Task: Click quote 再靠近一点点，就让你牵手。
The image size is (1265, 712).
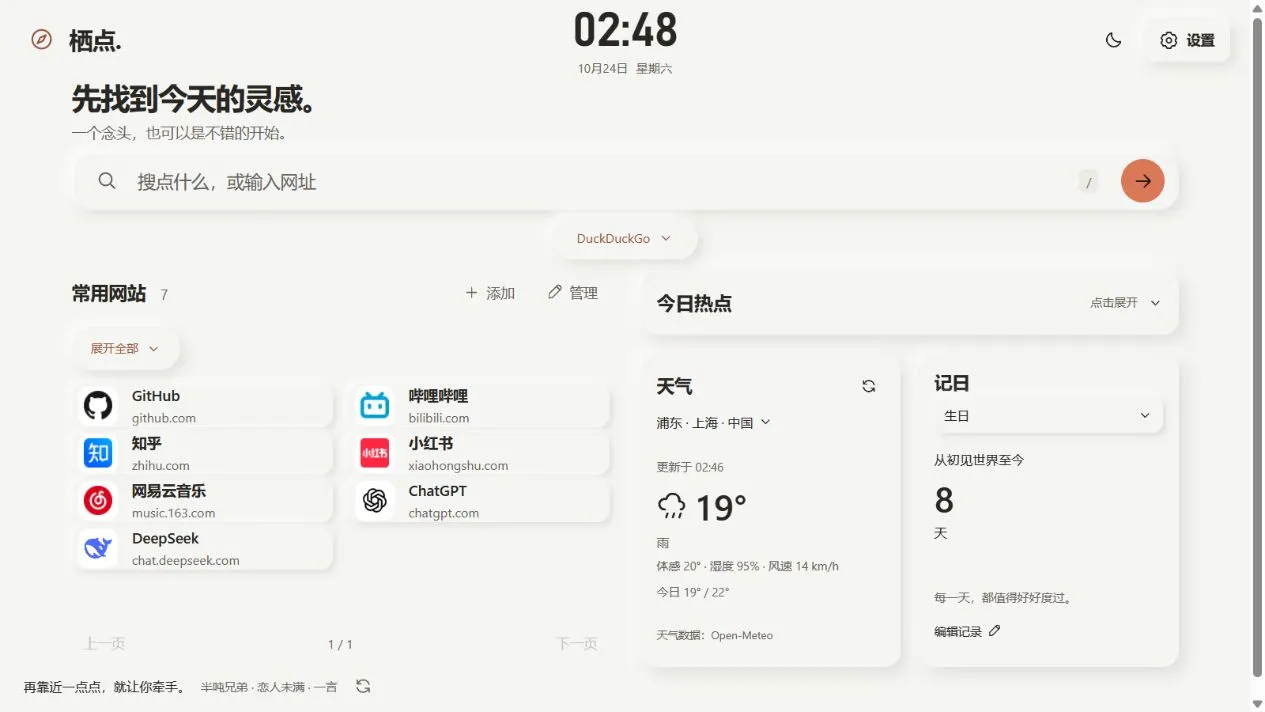Action: coord(105,687)
